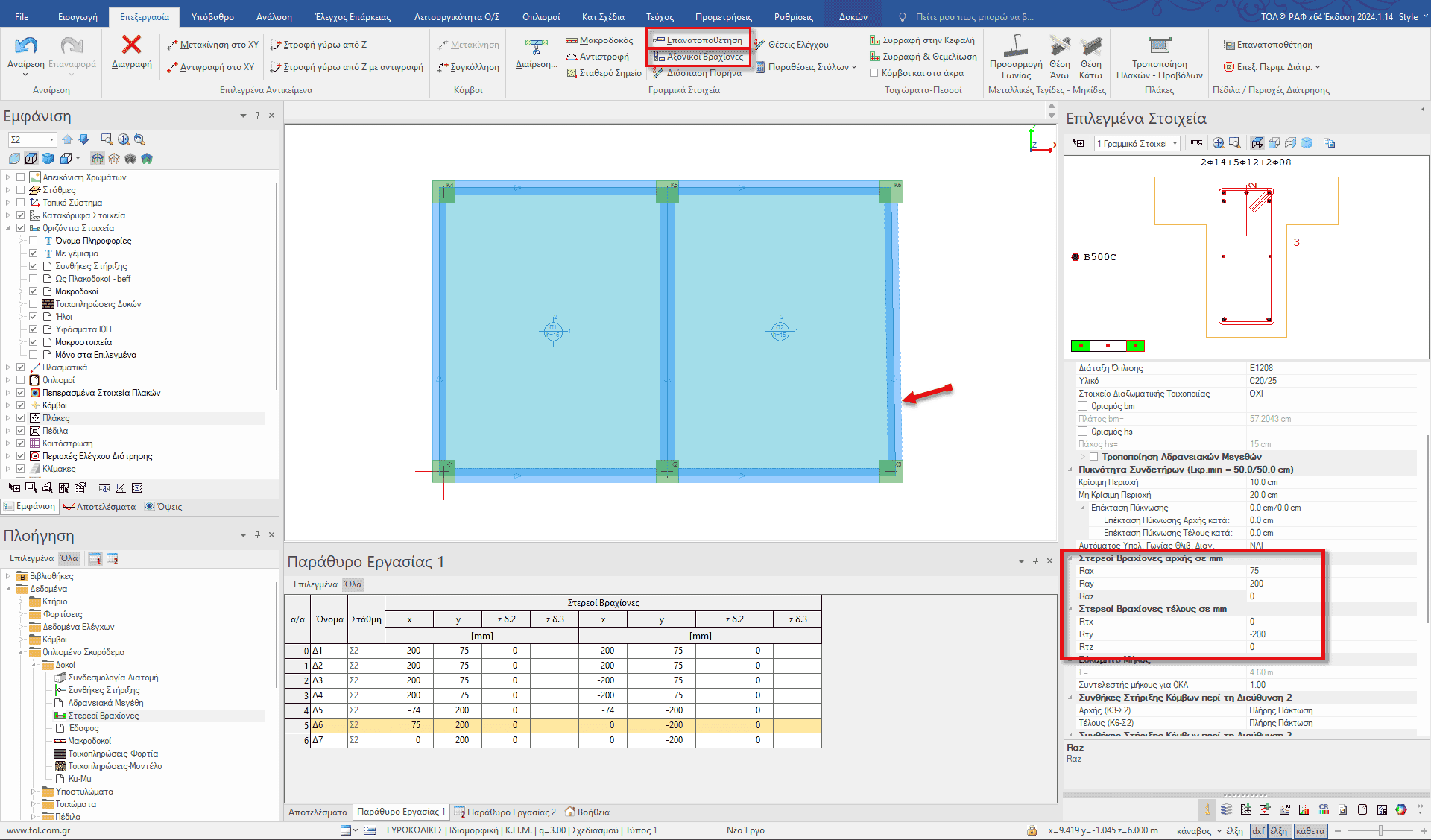The width and height of the screenshot is (1431, 840).
Task: Click the Θέση Άνω icon
Action: tap(1059, 46)
